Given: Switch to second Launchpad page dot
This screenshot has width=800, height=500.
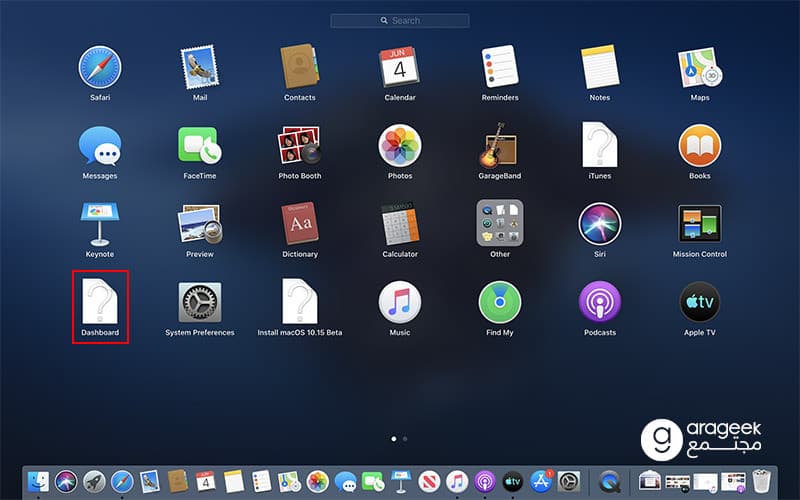Looking at the screenshot, I should (x=405, y=438).
